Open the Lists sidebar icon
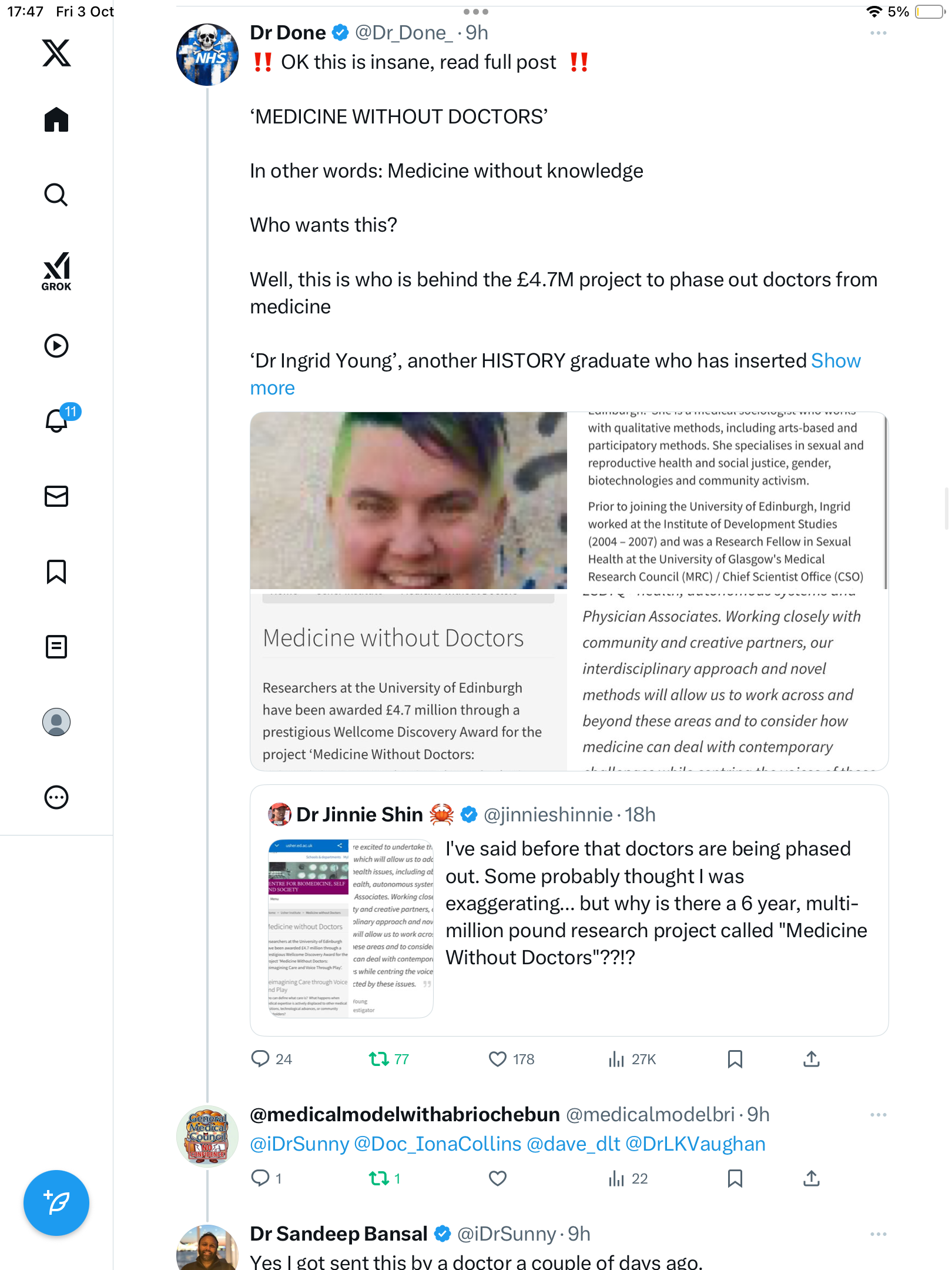This screenshot has height=1270, width=952. click(x=56, y=647)
